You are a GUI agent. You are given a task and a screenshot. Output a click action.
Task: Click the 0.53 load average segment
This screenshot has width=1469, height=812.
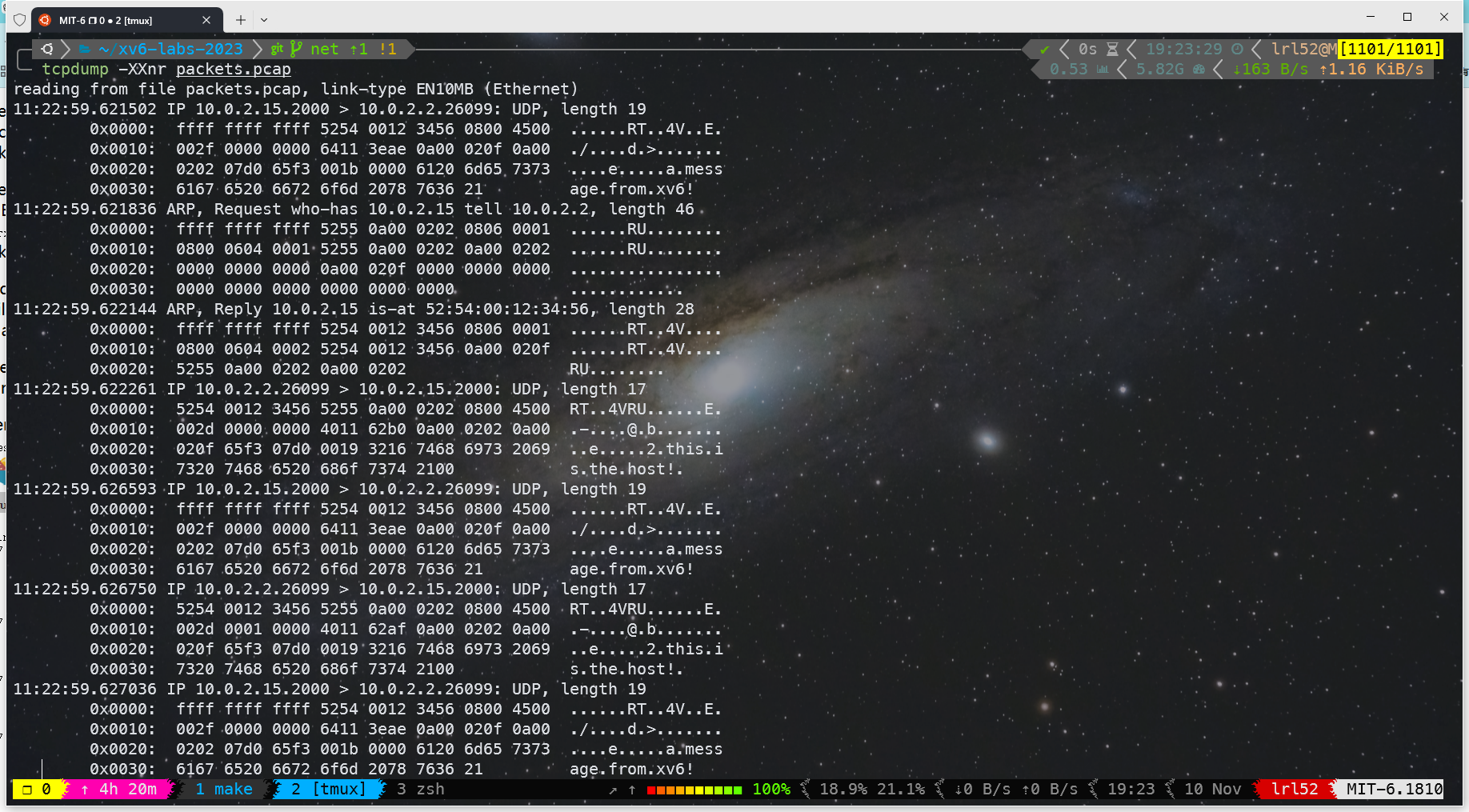point(1079,69)
